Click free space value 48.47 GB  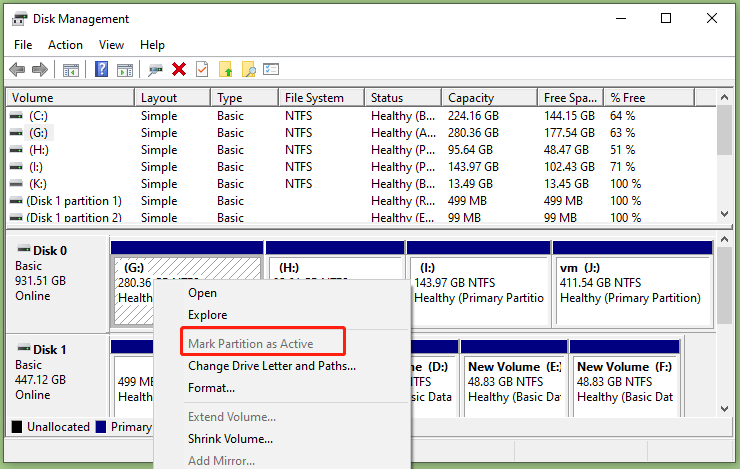tap(566, 150)
